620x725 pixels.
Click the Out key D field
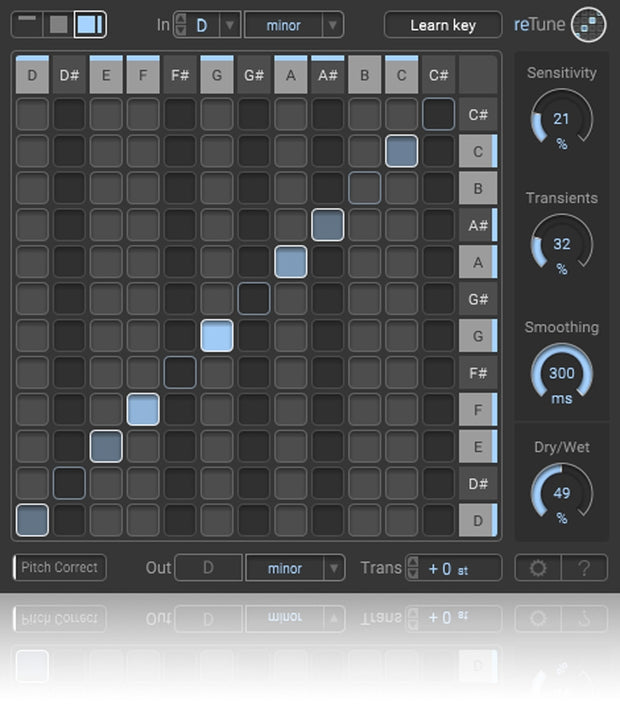coord(209,567)
